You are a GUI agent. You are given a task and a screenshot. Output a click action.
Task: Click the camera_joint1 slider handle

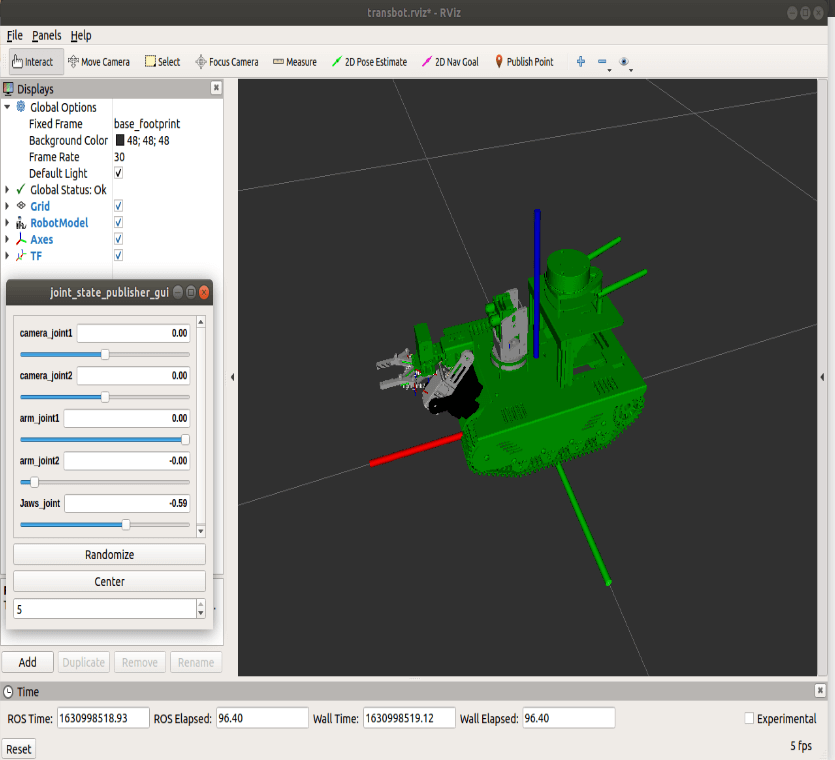pyautogui.click(x=105, y=354)
